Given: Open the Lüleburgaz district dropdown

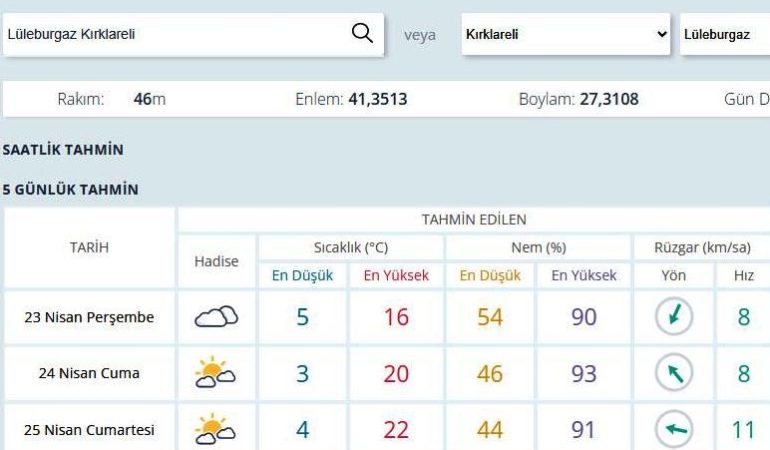Looking at the screenshot, I should 724,34.
